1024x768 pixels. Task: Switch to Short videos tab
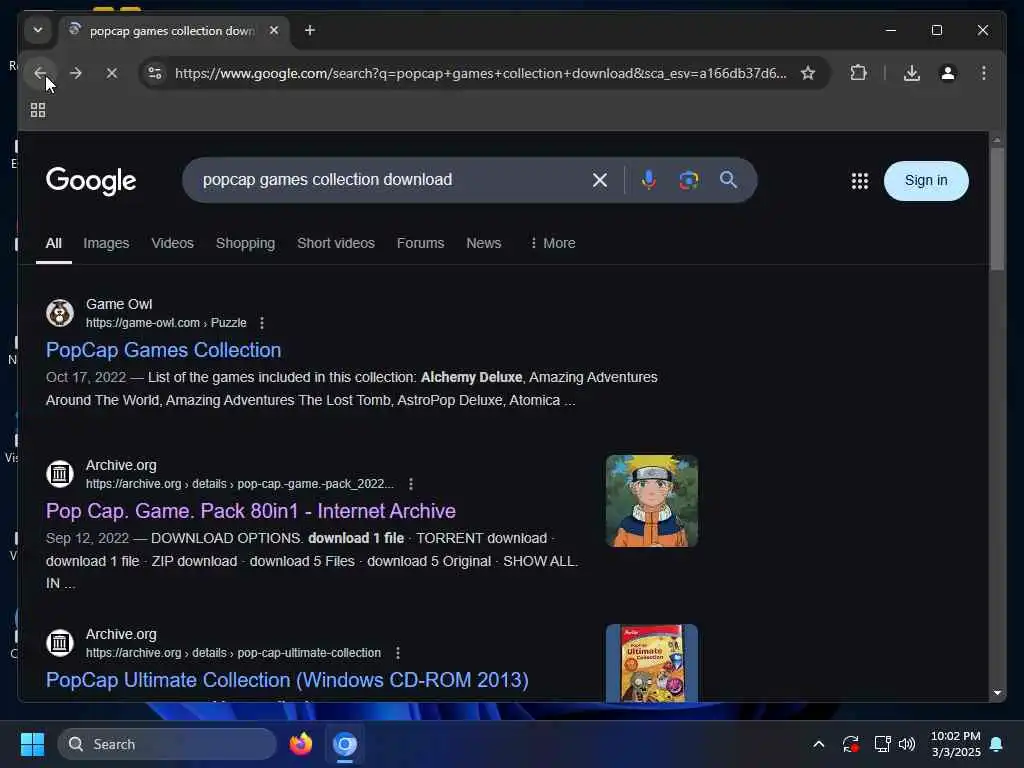[336, 244]
